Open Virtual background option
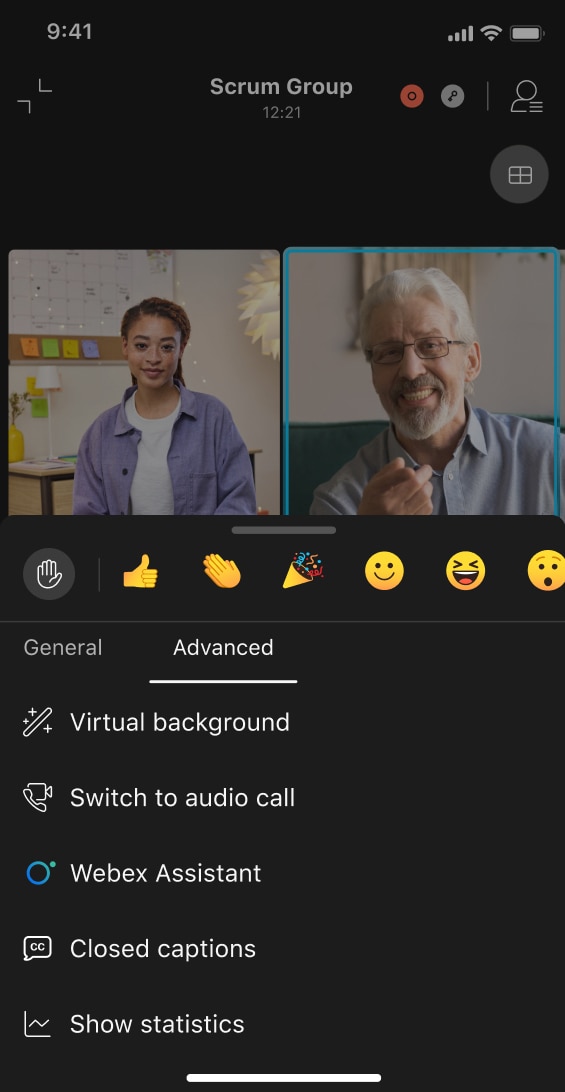 pyautogui.click(x=282, y=722)
